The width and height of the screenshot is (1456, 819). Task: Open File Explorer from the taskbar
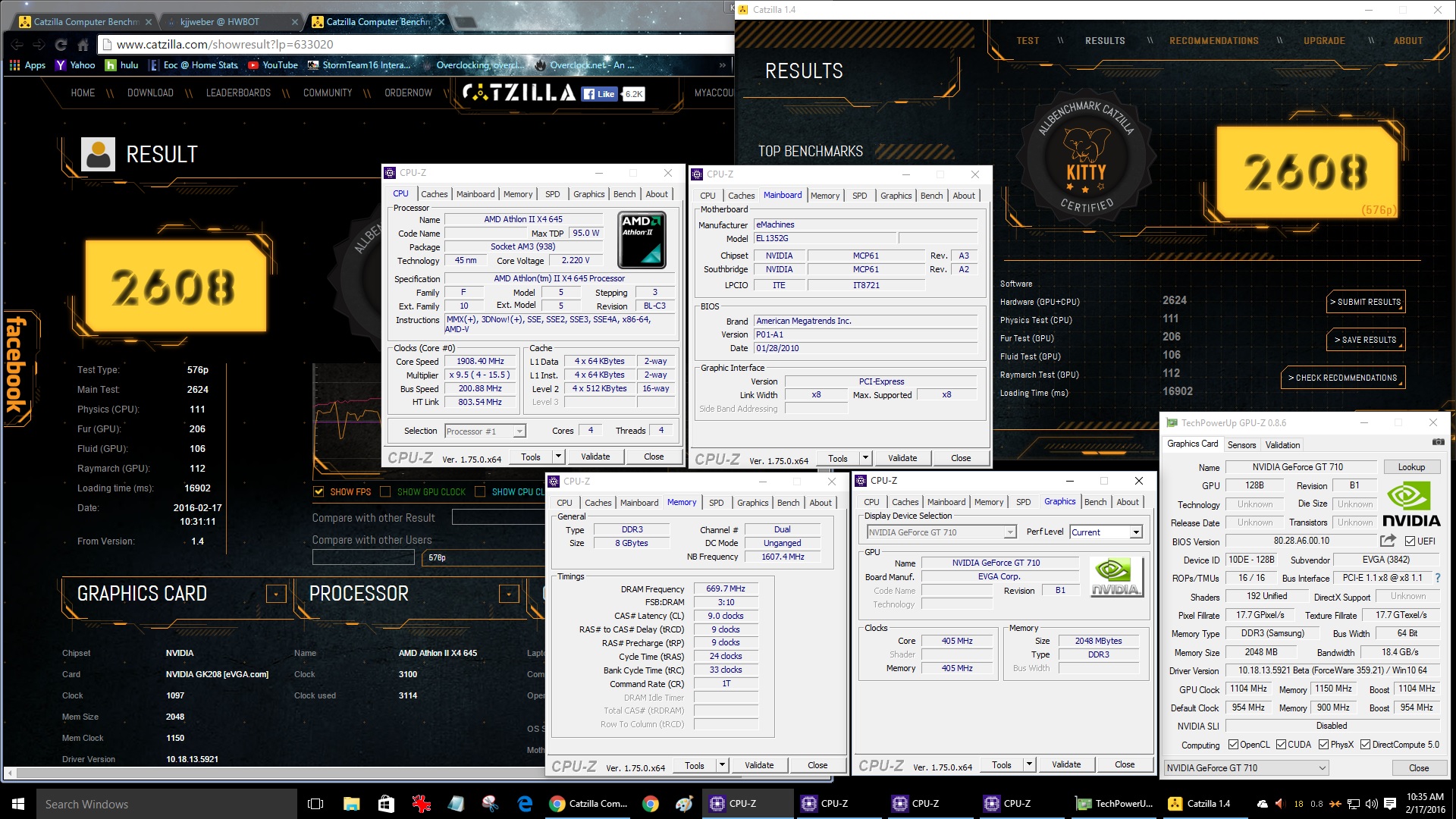[x=351, y=804]
